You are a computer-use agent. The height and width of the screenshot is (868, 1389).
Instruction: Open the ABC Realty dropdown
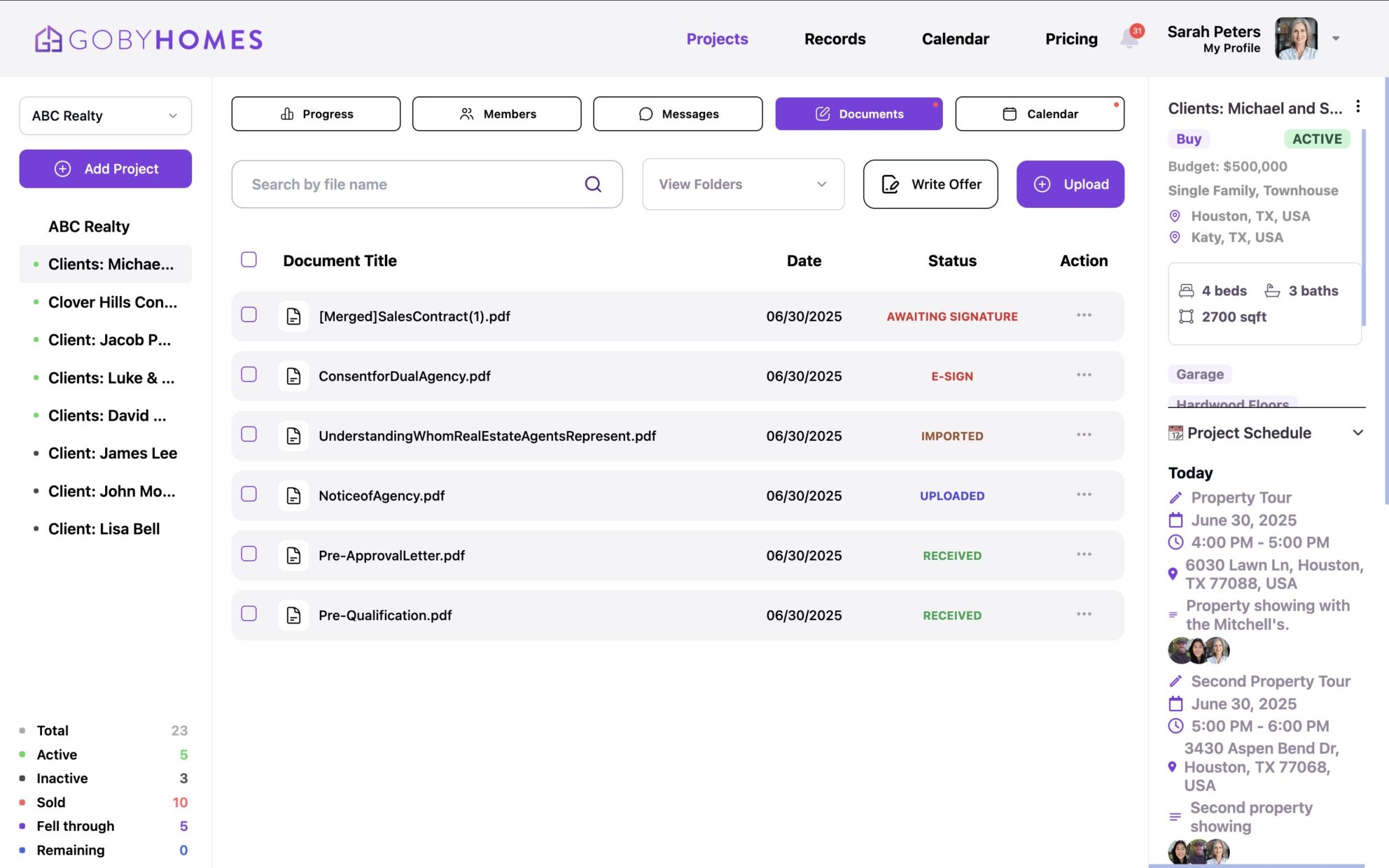coord(105,115)
